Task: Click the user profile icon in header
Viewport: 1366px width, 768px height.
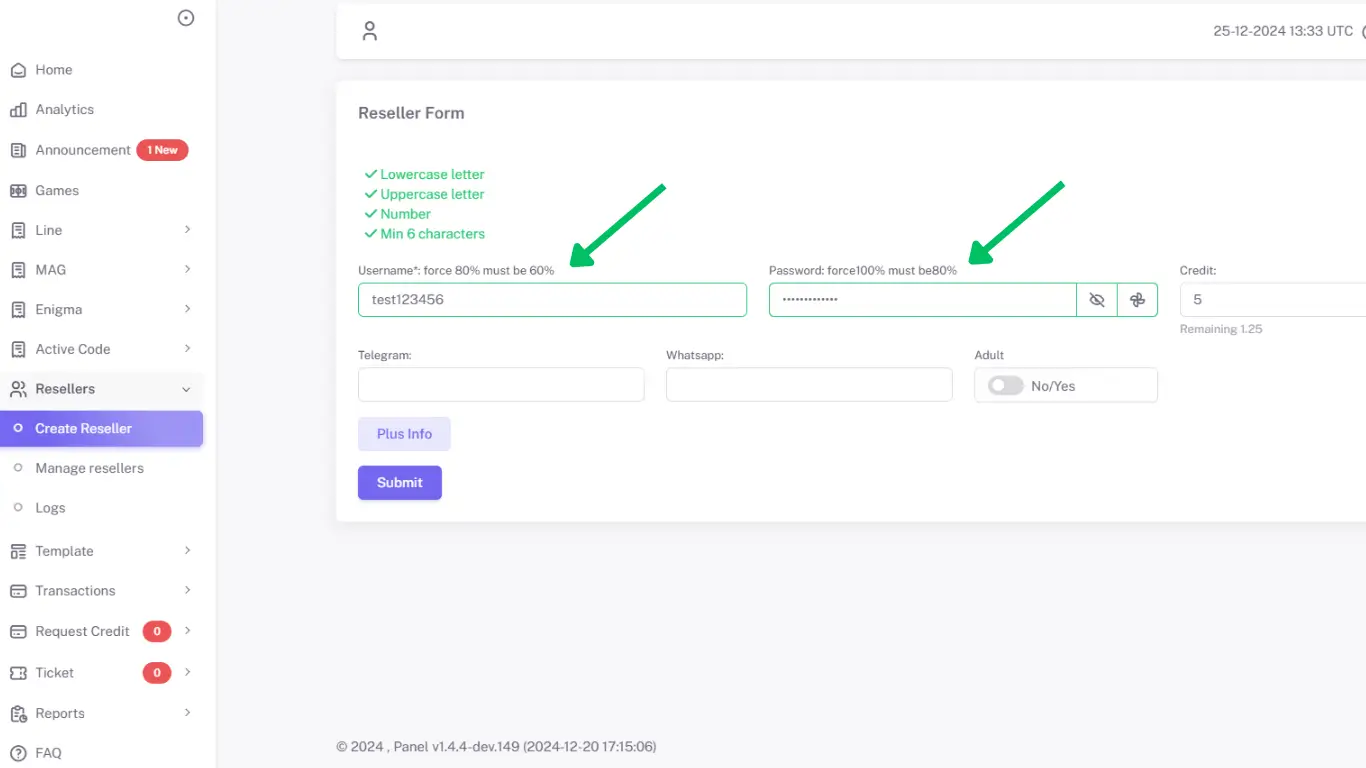Action: coord(370,31)
